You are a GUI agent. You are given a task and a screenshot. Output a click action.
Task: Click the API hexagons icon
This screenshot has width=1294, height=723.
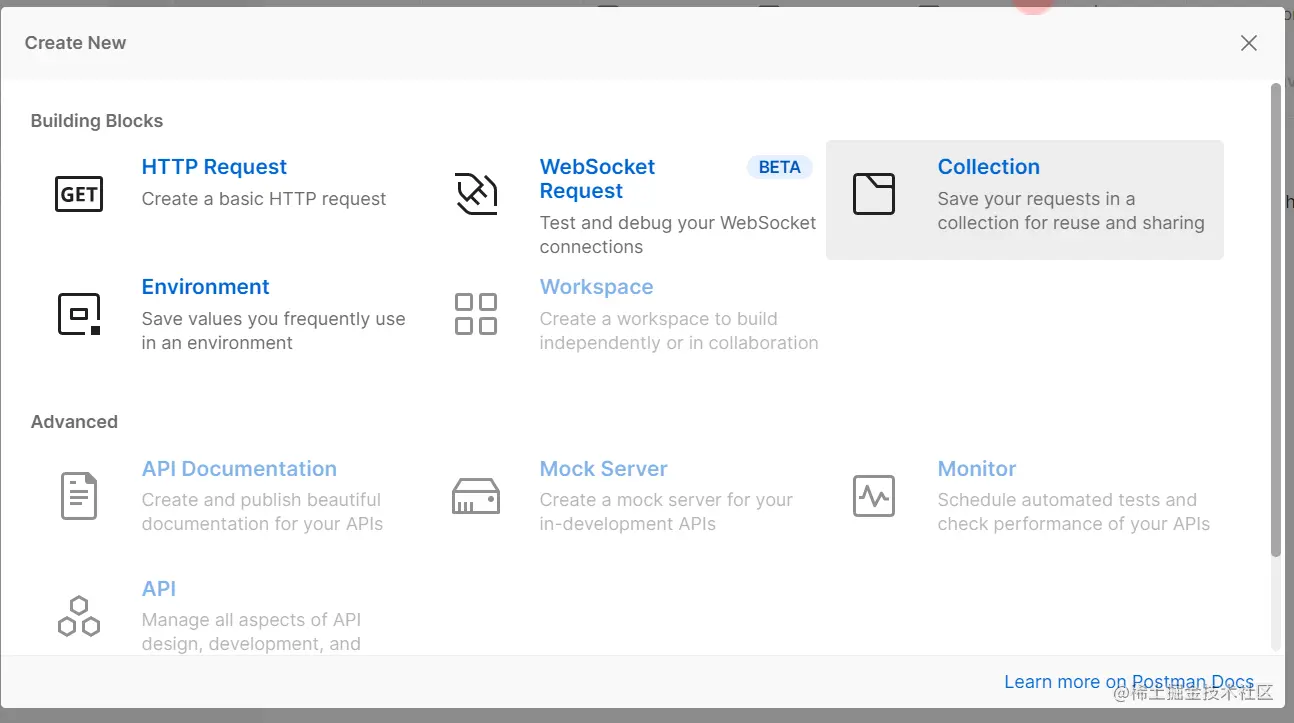coord(79,616)
